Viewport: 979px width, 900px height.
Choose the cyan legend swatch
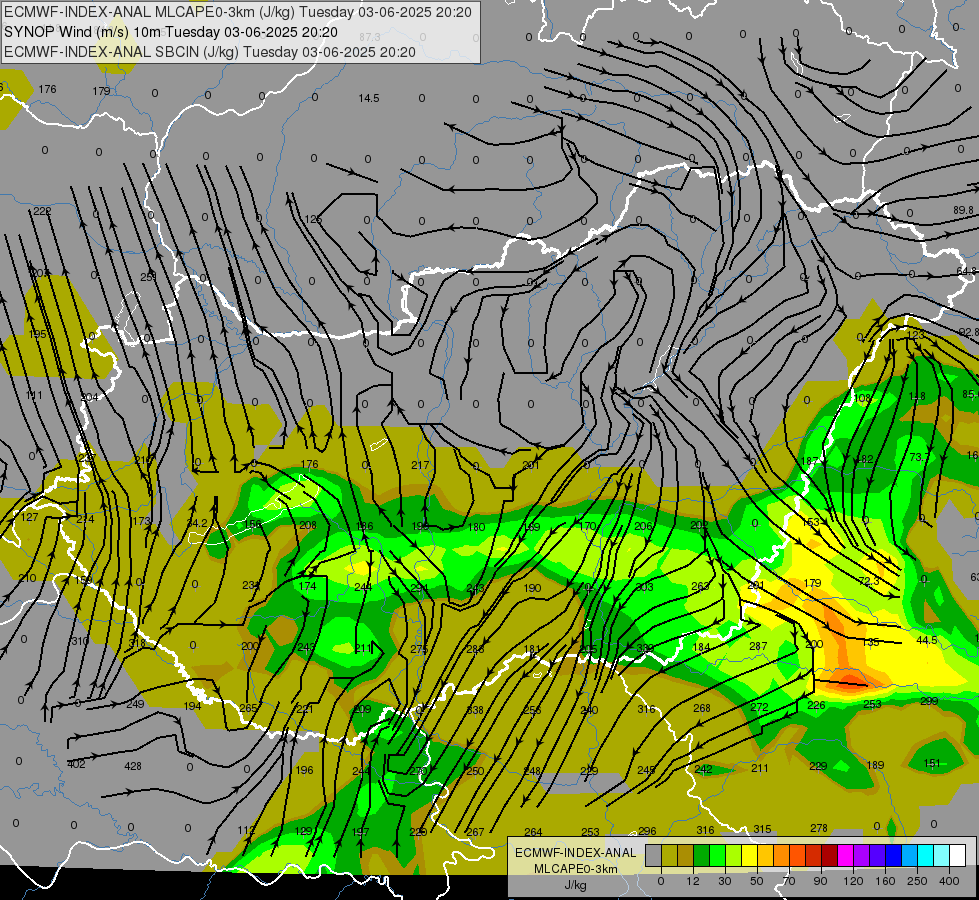[925, 855]
